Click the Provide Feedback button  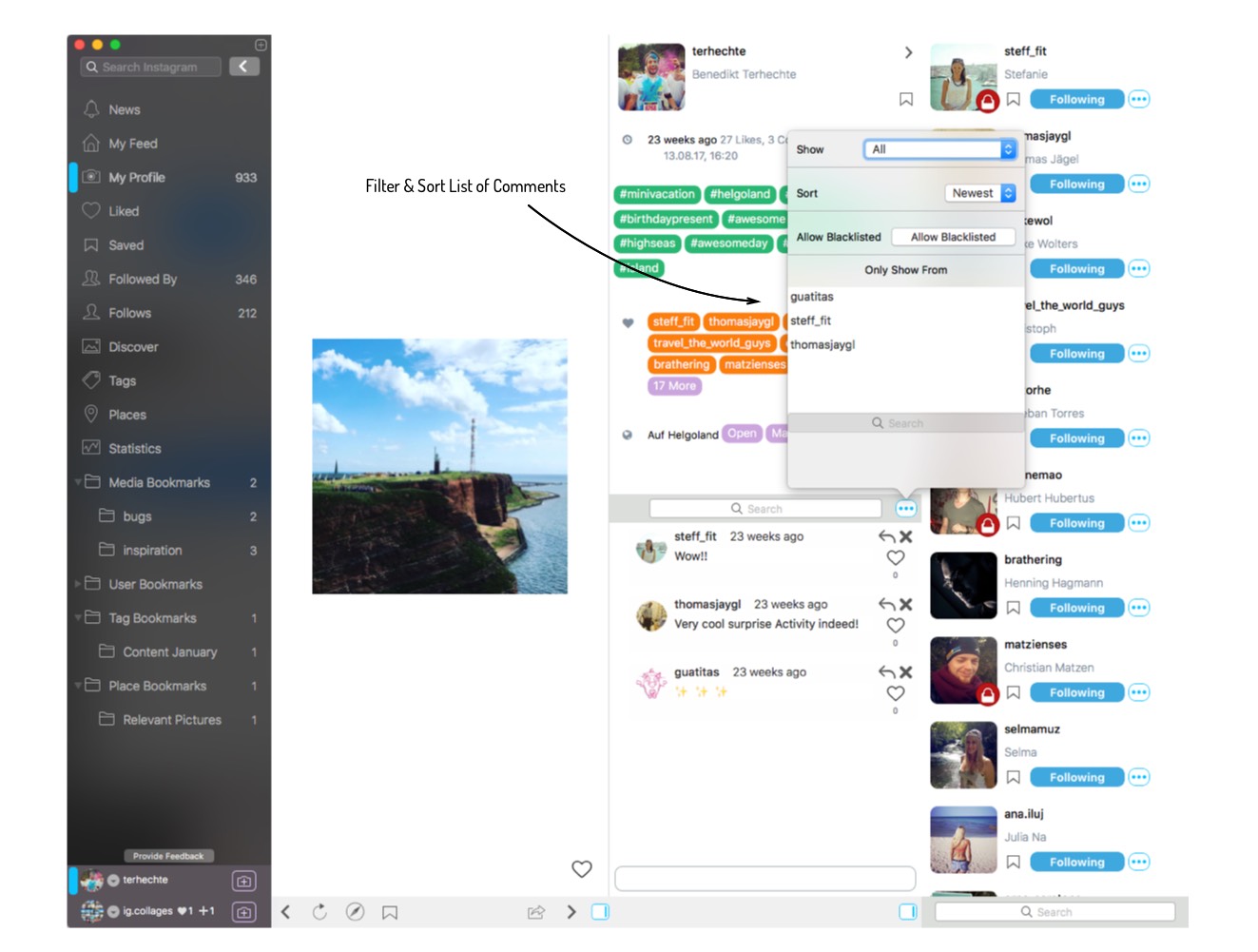point(168,856)
